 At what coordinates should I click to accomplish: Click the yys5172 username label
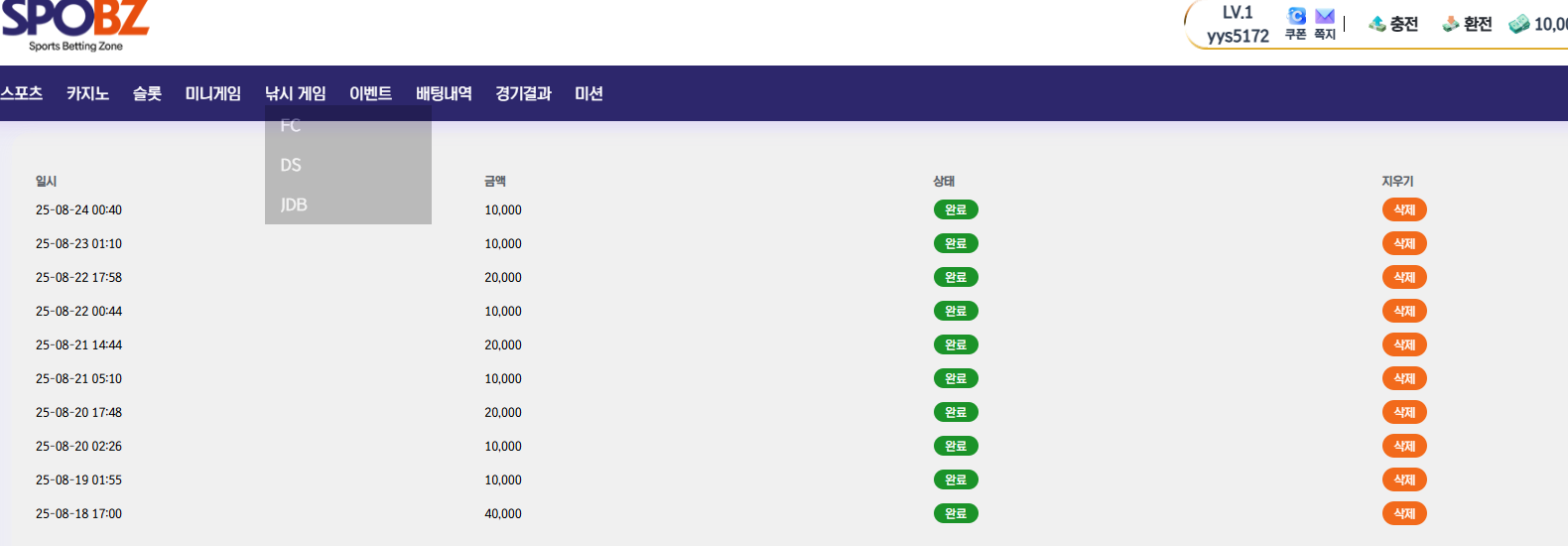pyautogui.click(x=1238, y=37)
